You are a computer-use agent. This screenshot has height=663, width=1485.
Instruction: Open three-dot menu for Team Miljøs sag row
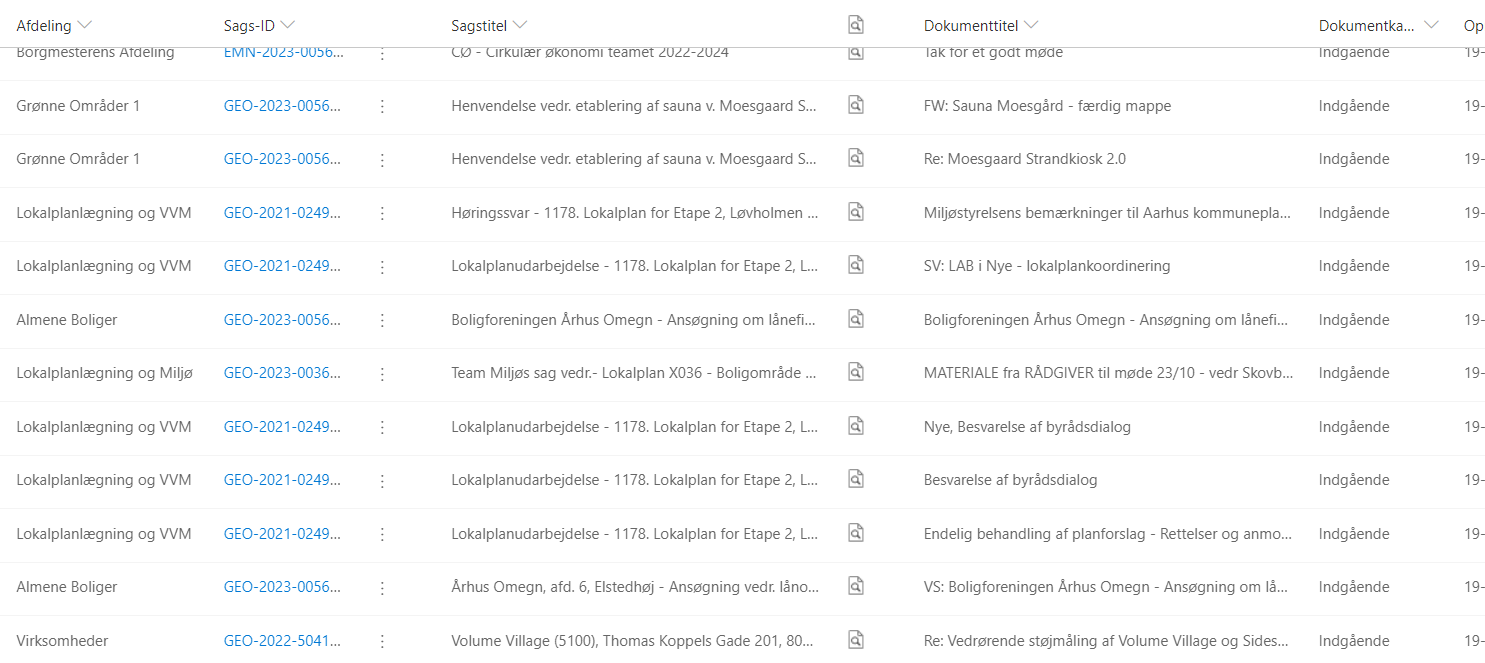[x=382, y=373]
